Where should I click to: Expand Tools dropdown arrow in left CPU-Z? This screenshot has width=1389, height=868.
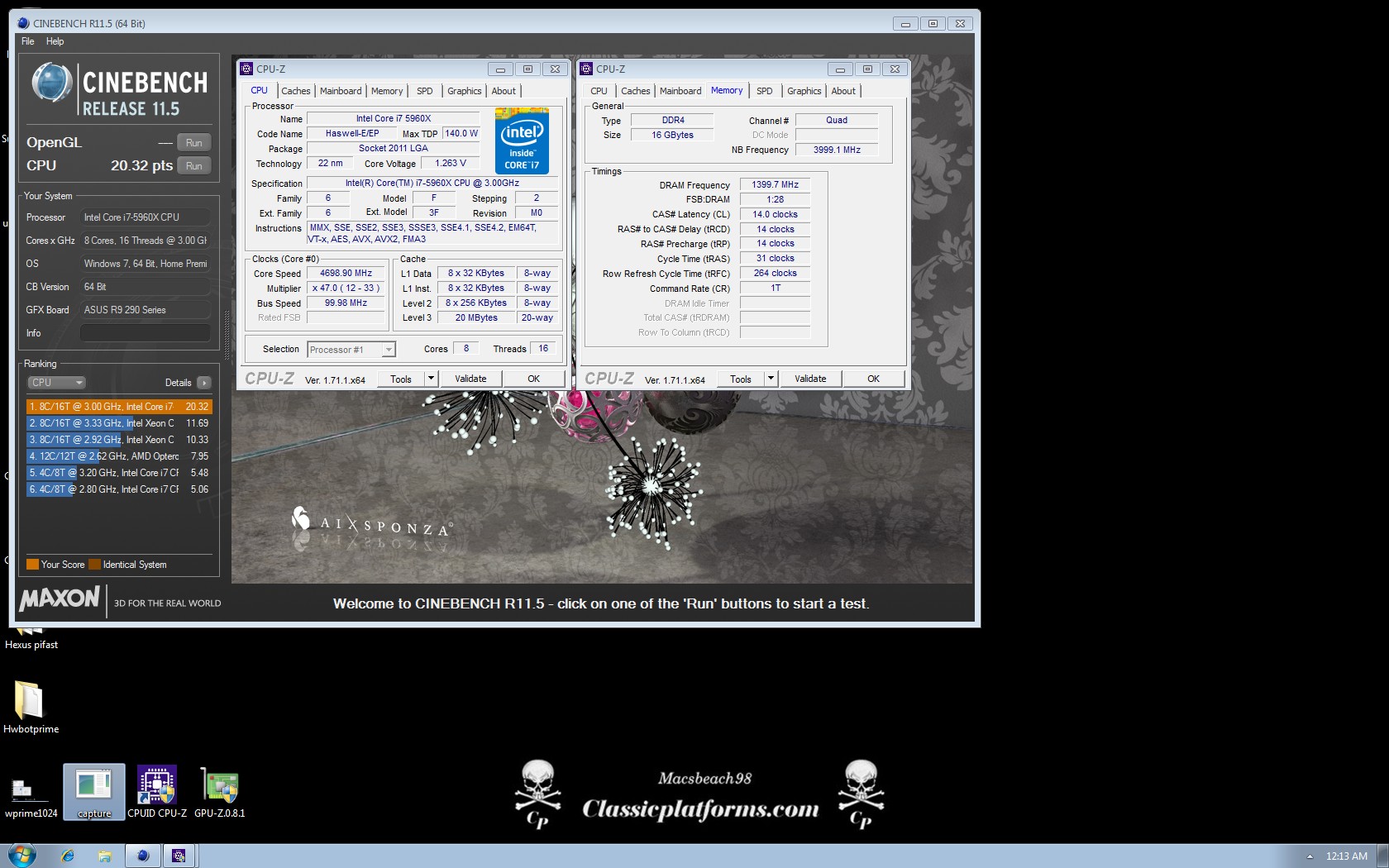tap(430, 379)
